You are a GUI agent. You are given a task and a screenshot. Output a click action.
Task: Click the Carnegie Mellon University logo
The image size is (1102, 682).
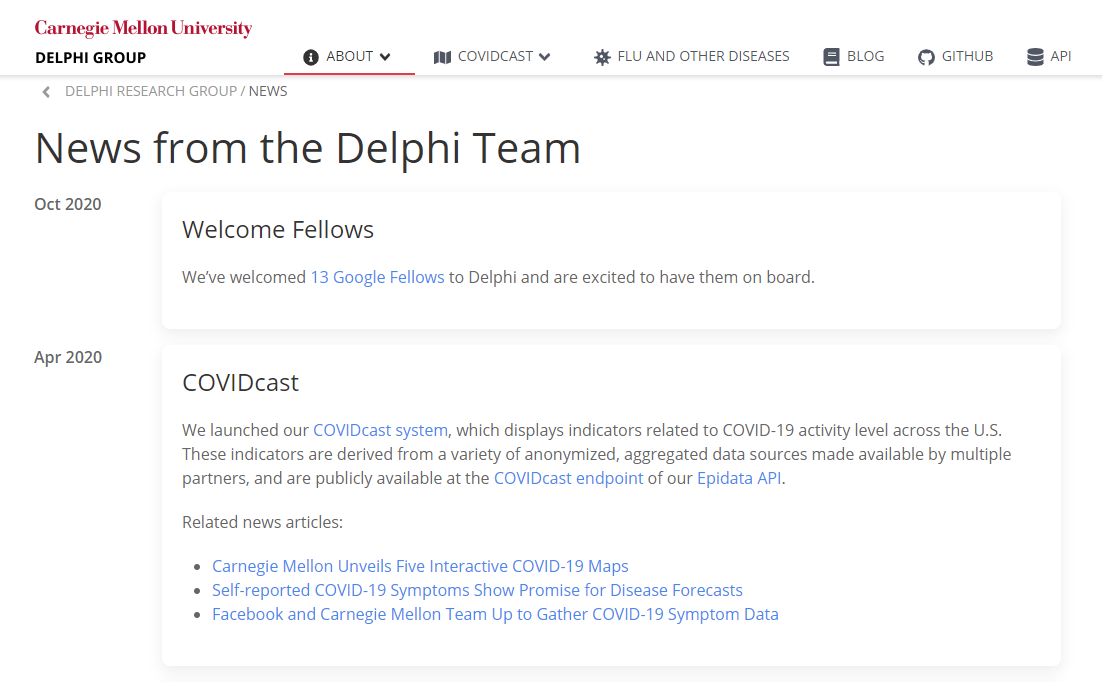click(143, 28)
